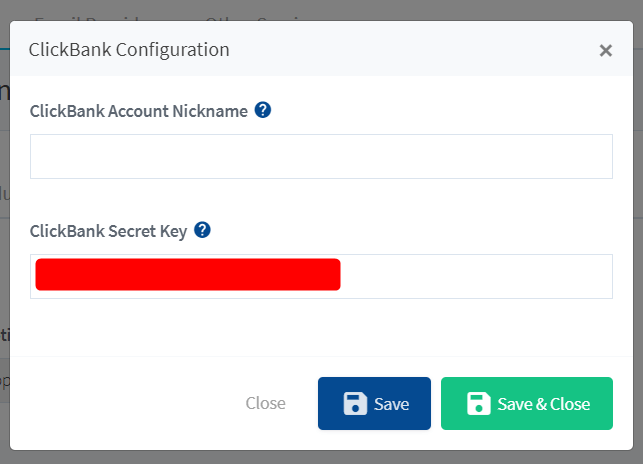
Task: Select the partially hidden Other Services tab
Action: click(256, 18)
